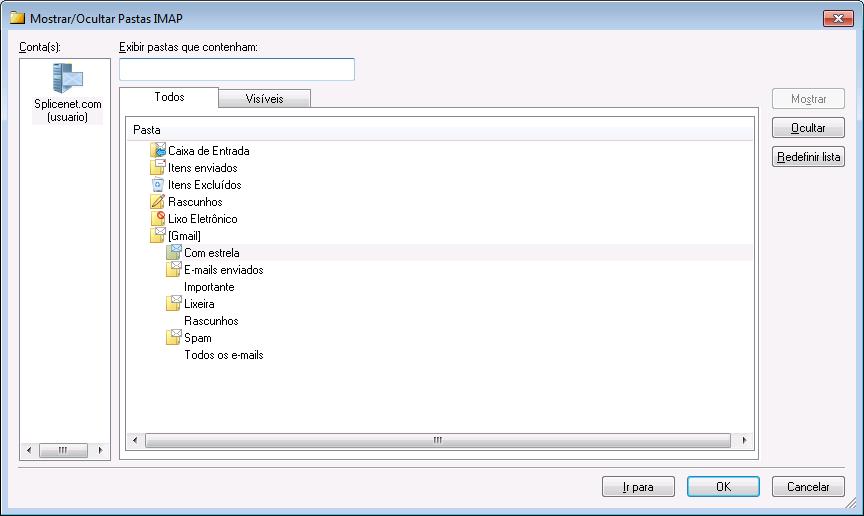Close the Mostrar/Ocultar Pastas IMAP dialog
This screenshot has width=864, height=516.
point(838,18)
